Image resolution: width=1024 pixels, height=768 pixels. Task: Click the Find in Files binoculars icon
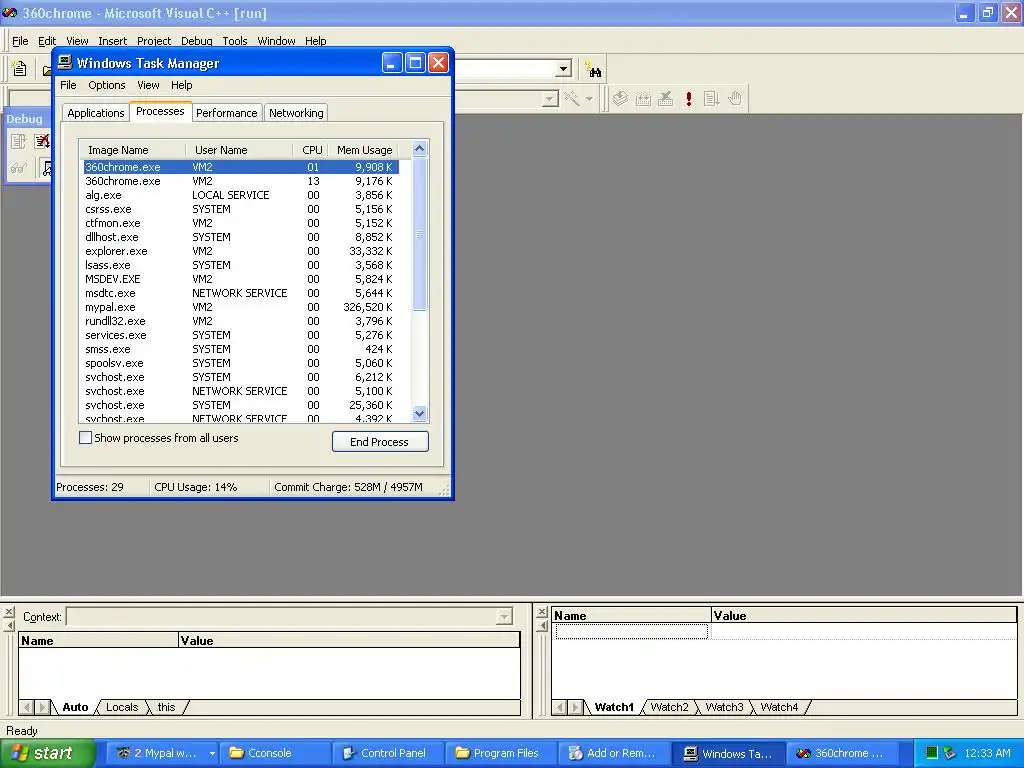[594, 69]
